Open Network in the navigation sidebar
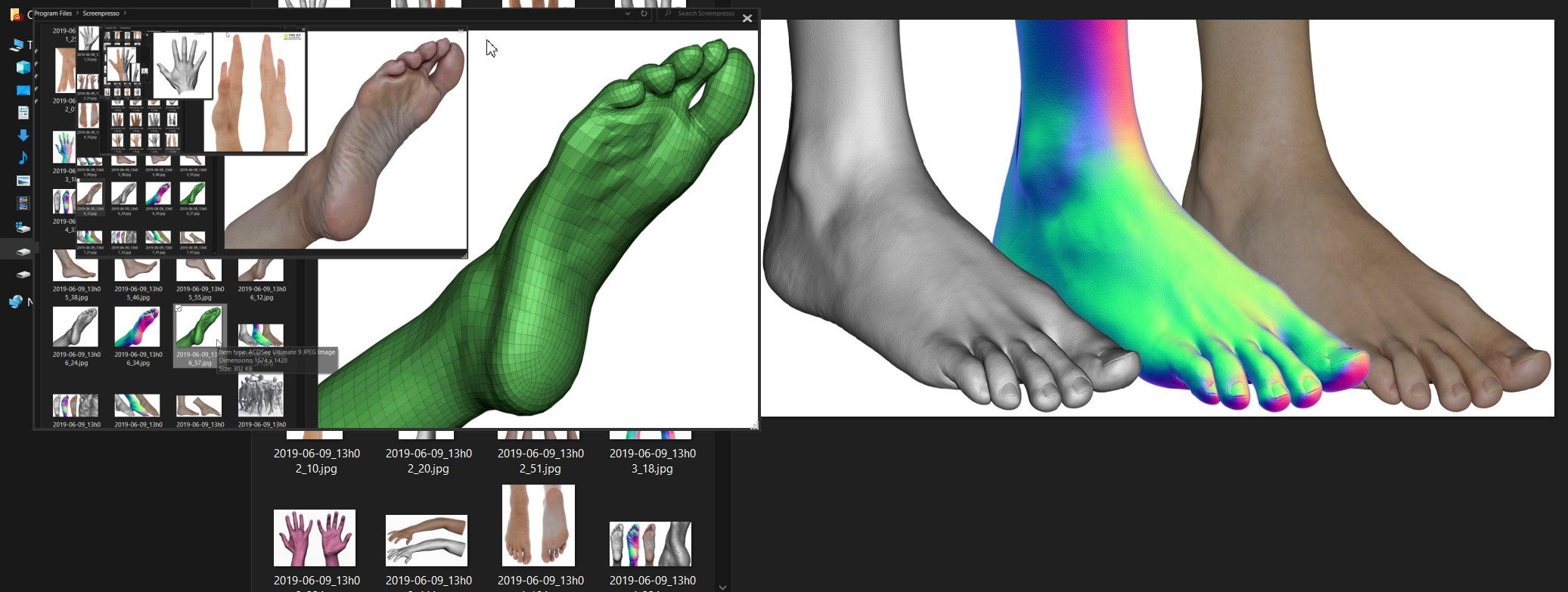Screen dimensions: 1568x592 17,302
